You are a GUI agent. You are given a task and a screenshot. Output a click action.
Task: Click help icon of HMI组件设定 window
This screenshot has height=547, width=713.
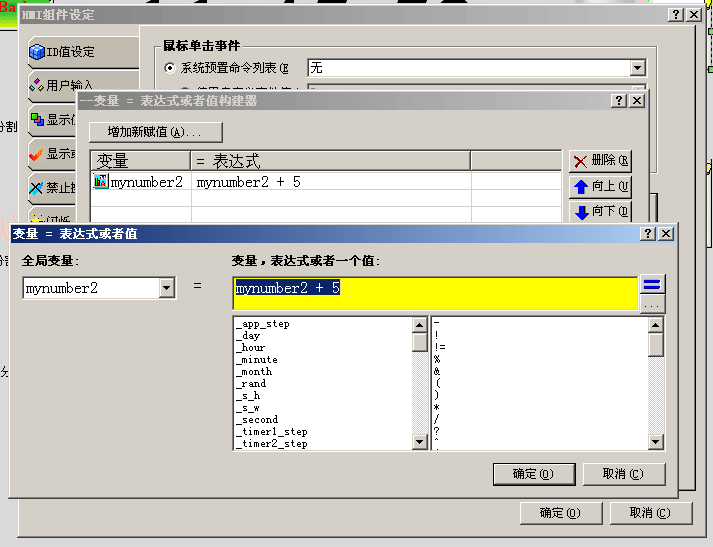pos(675,14)
